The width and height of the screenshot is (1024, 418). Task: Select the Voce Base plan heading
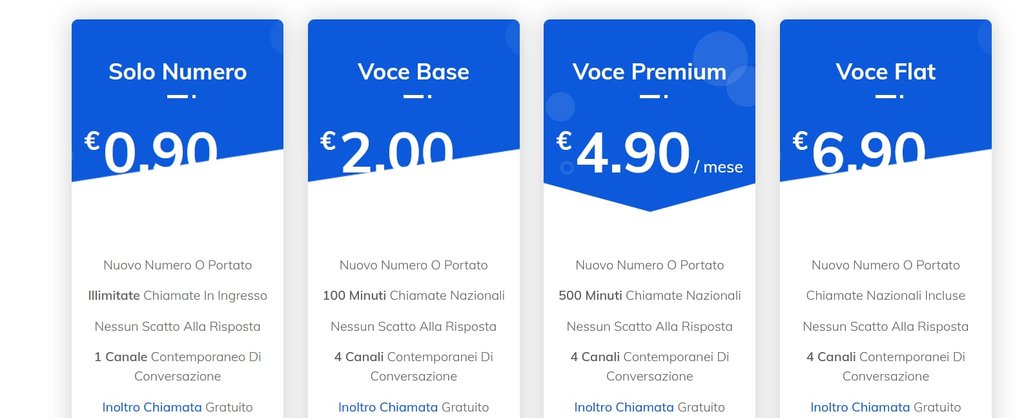pos(413,72)
